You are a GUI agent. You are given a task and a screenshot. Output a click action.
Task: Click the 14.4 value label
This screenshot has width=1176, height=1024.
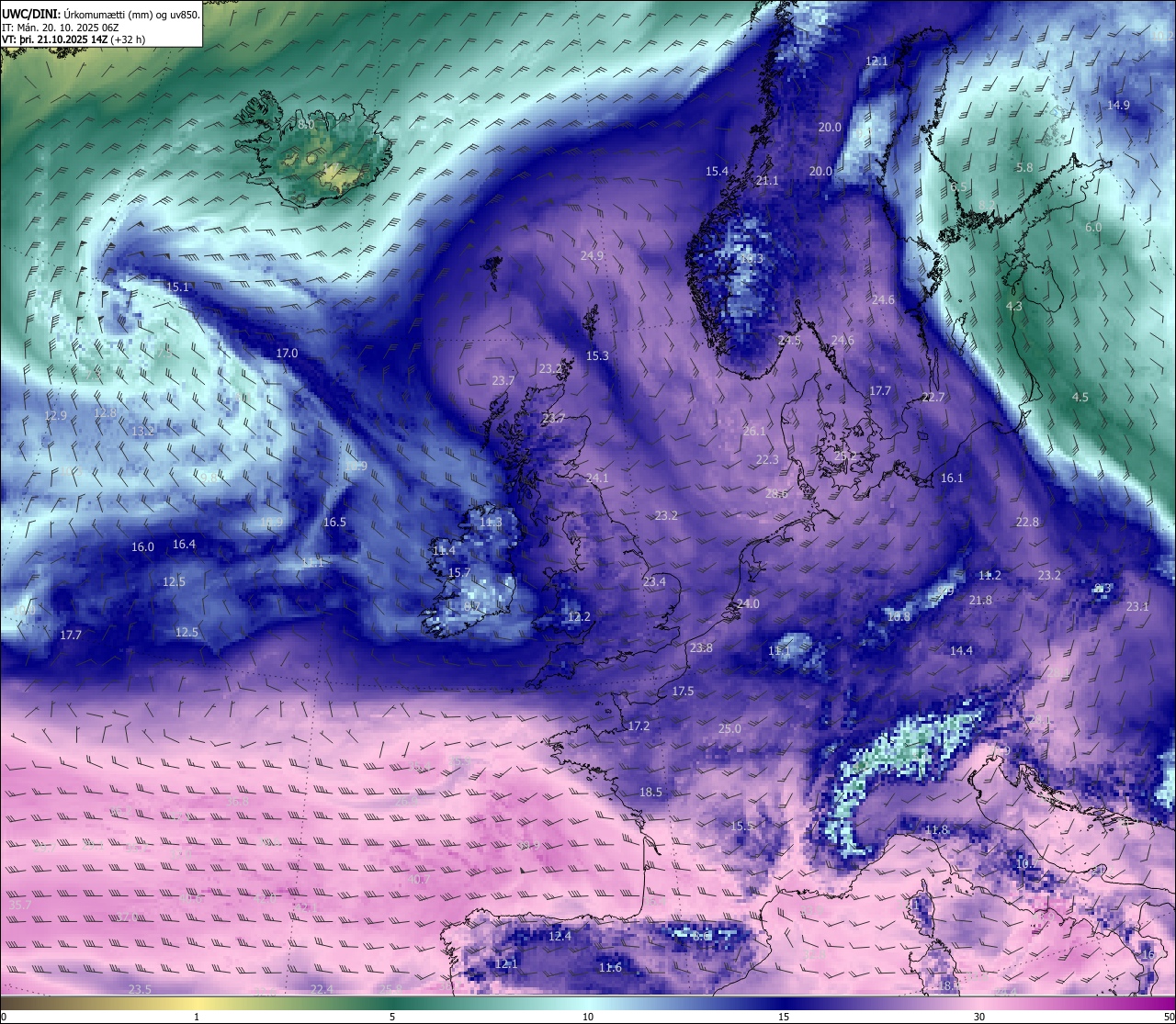(x=961, y=651)
